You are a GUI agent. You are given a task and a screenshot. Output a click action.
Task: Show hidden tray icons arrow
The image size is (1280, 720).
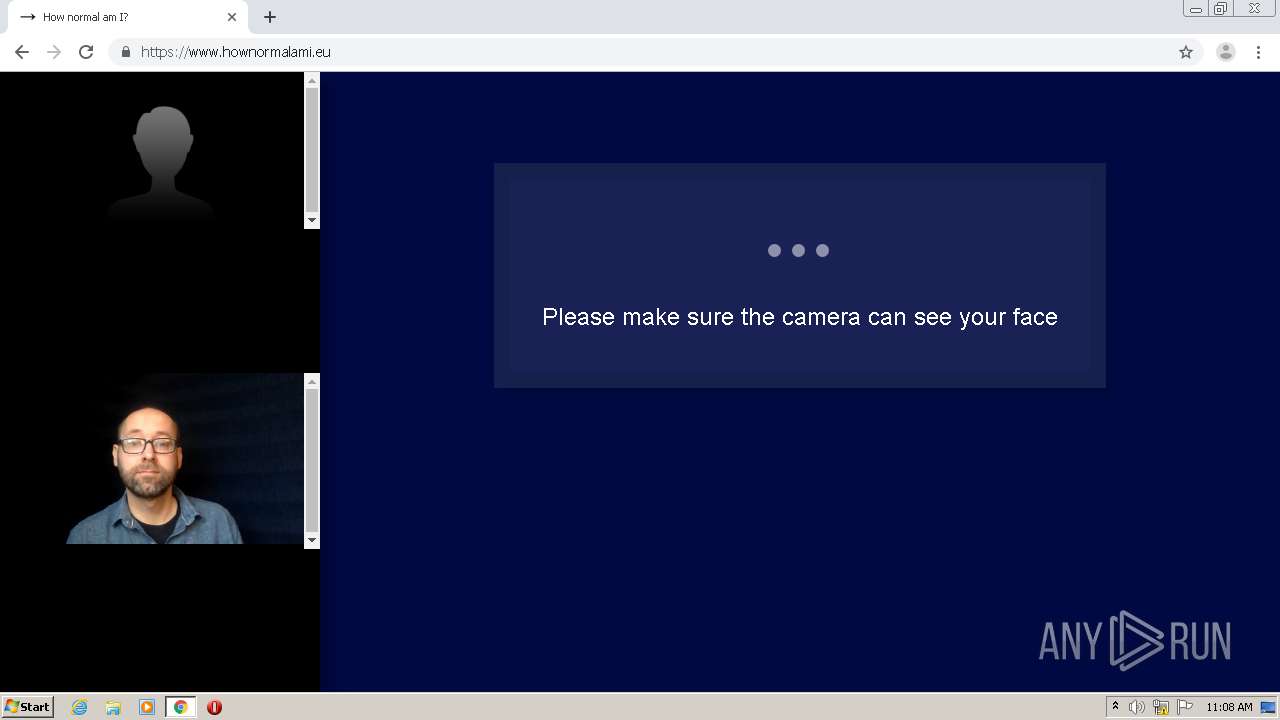[x=1115, y=706]
